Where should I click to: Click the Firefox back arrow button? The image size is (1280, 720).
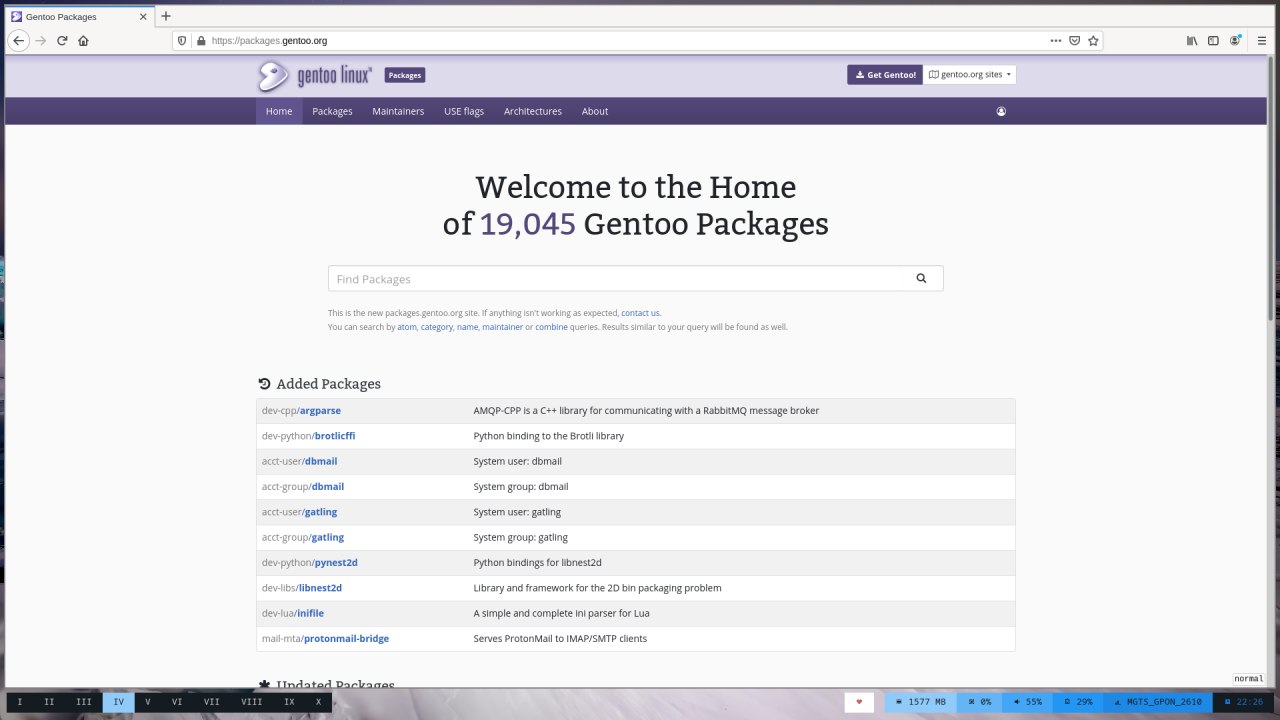point(18,41)
